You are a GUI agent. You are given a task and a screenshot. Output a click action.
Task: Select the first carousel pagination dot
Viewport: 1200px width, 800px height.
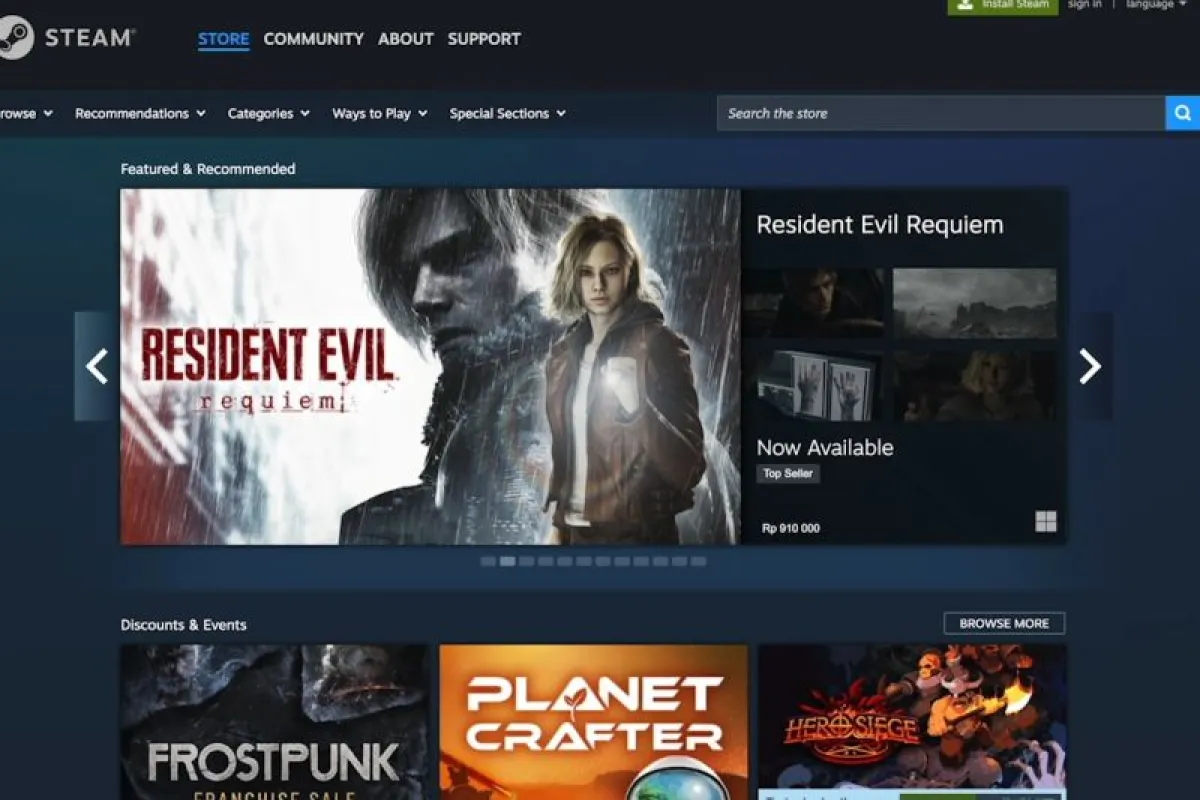(488, 562)
